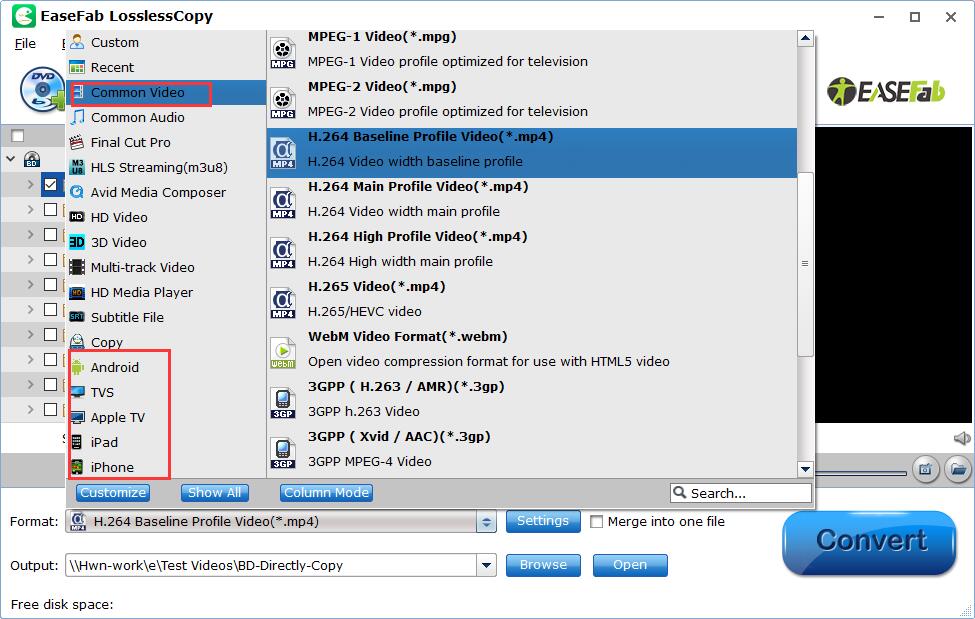Click the Apple TV icon

pyautogui.click(x=76, y=417)
